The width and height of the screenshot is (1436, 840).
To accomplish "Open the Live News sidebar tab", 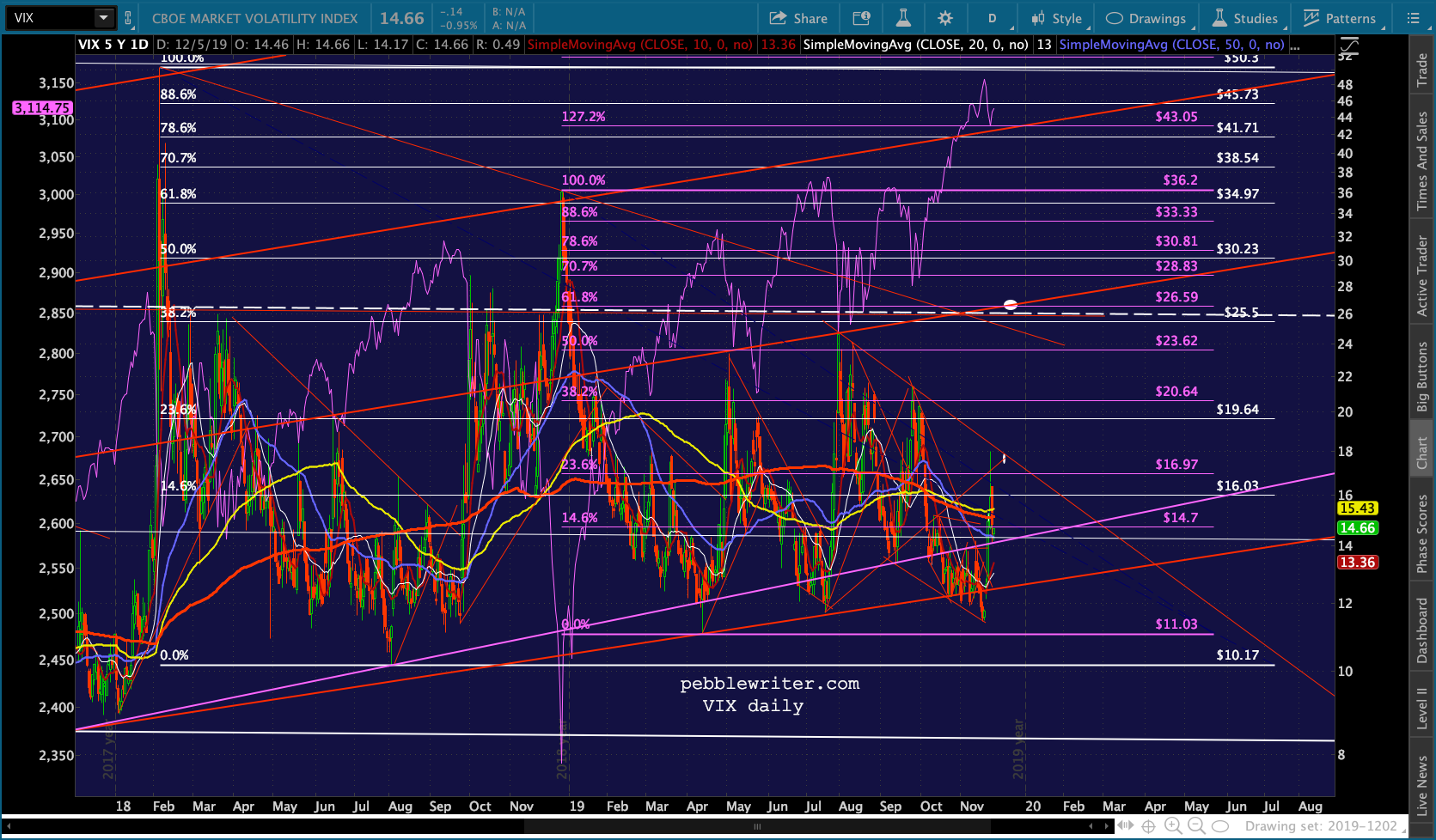I will 1422,785.
